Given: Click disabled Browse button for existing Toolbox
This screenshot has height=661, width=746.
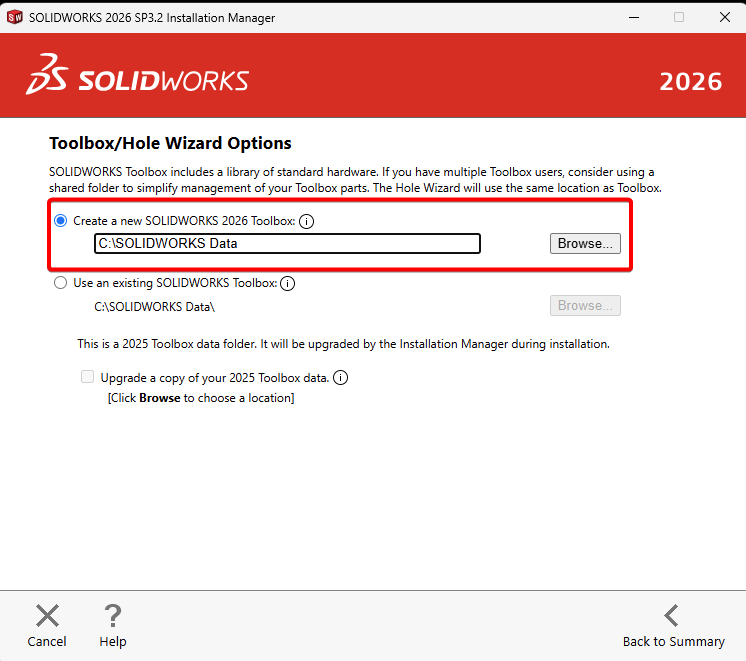Looking at the screenshot, I should 585,306.
